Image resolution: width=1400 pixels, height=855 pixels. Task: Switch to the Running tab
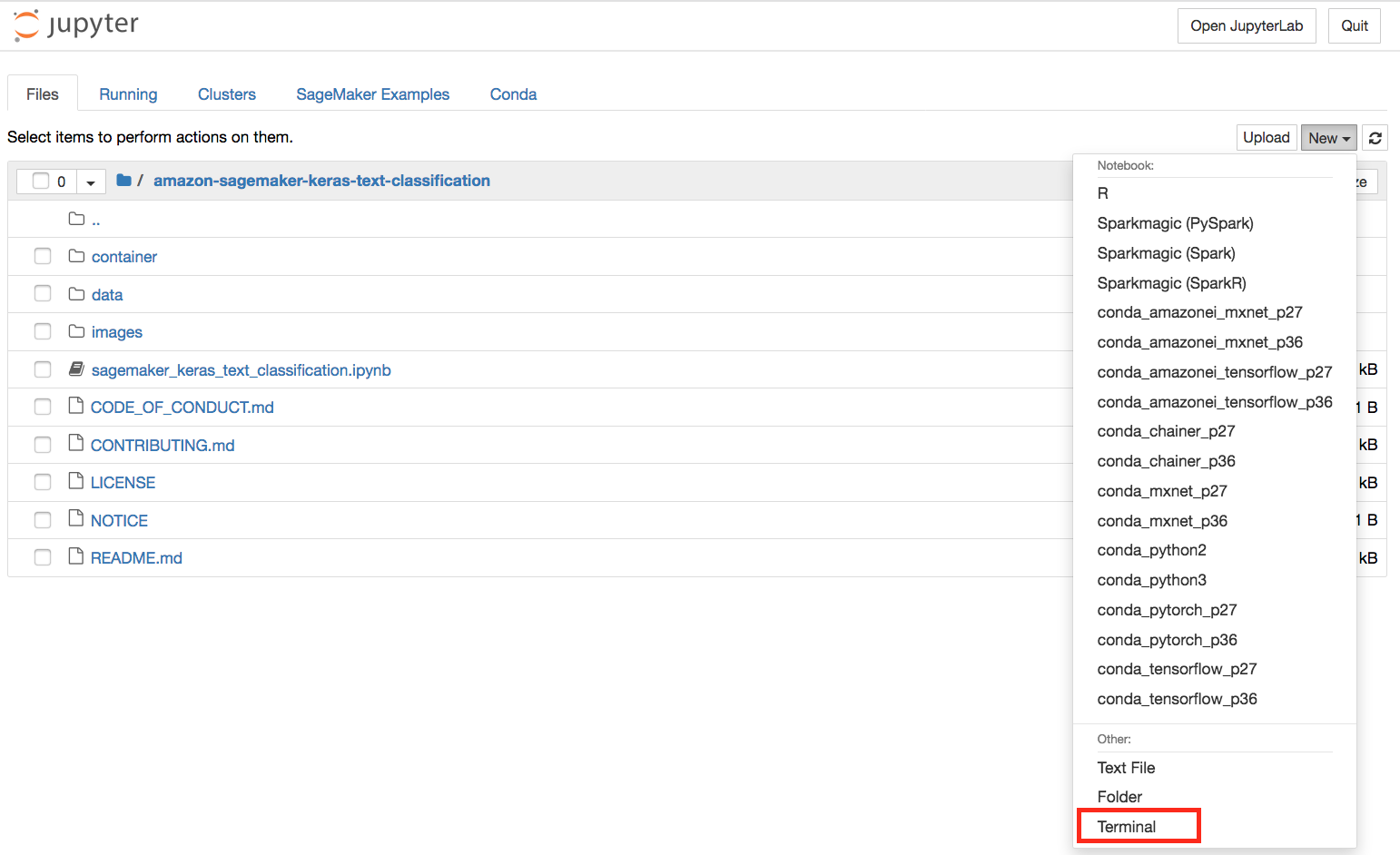point(128,94)
